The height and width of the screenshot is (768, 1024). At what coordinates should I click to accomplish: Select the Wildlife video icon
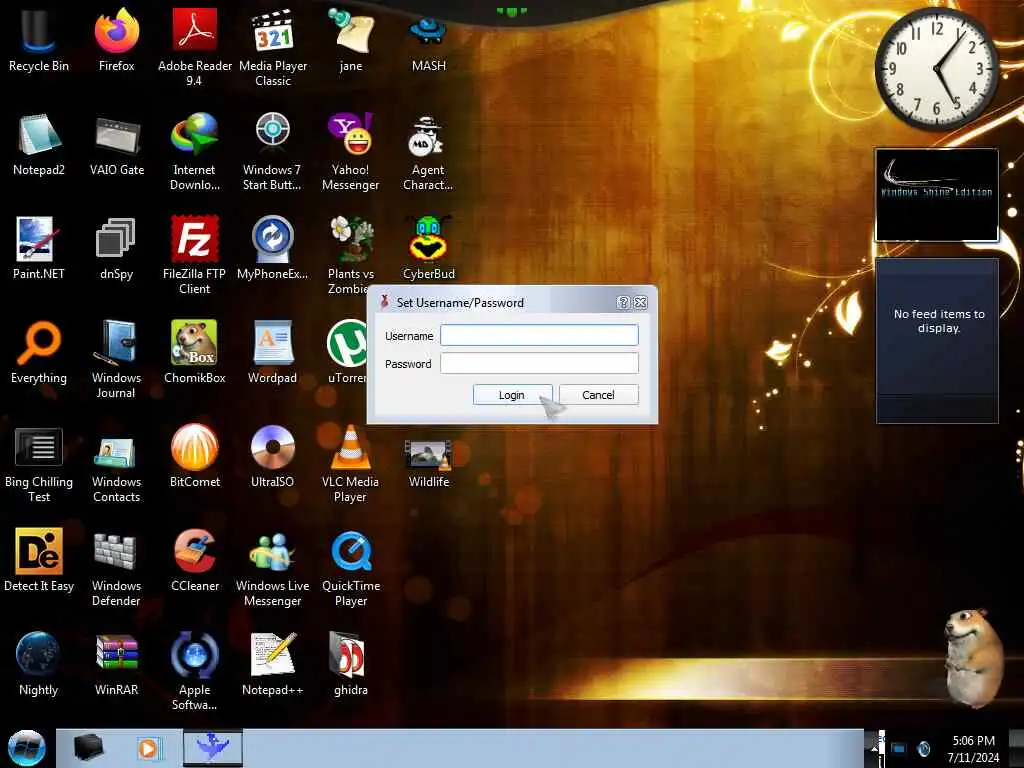coord(428,464)
